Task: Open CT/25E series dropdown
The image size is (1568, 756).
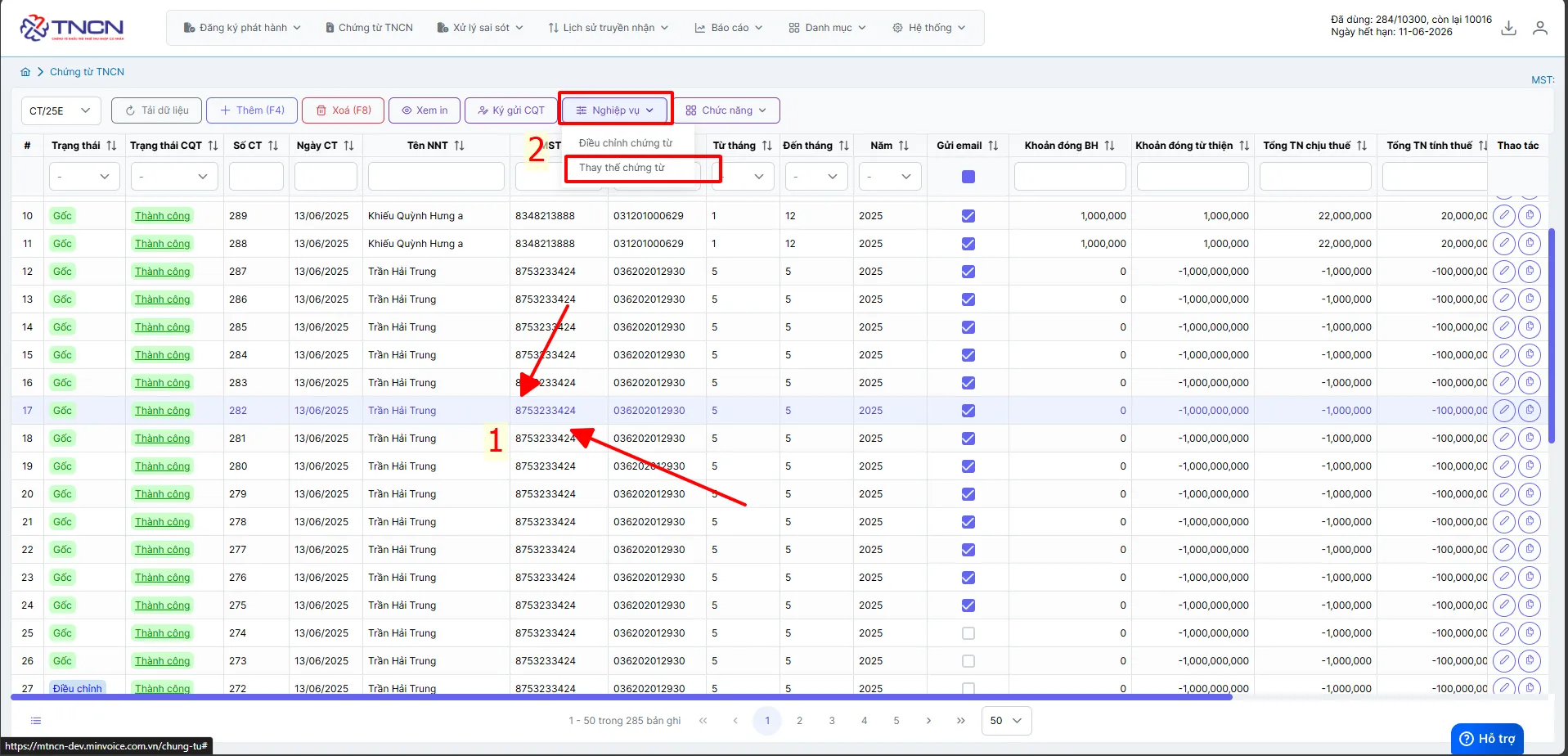Action: pos(61,110)
